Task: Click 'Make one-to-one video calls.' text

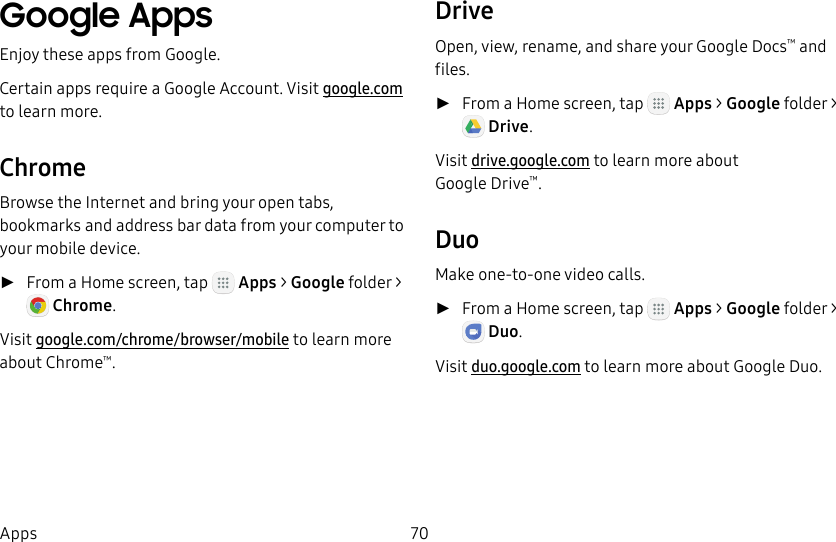Action: pos(540,274)
